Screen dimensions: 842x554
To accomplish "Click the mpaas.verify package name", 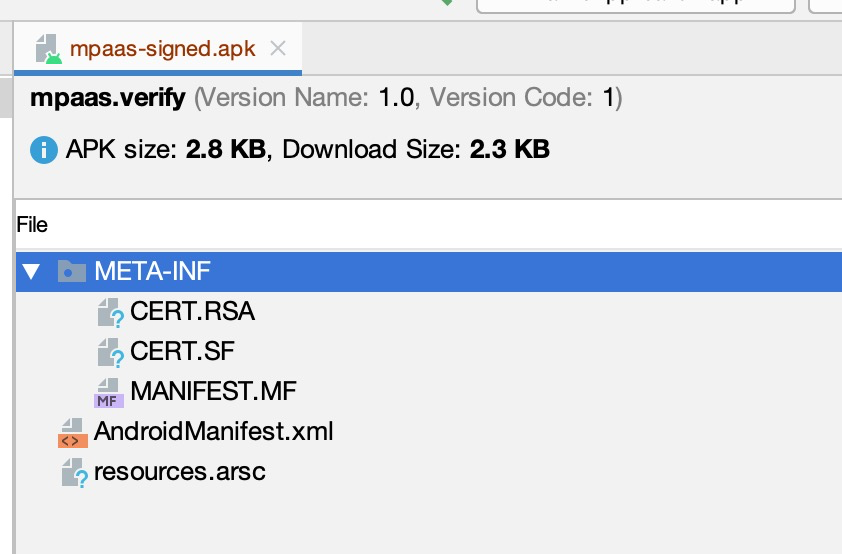I will pyautogui.click(x=108, y=98).
